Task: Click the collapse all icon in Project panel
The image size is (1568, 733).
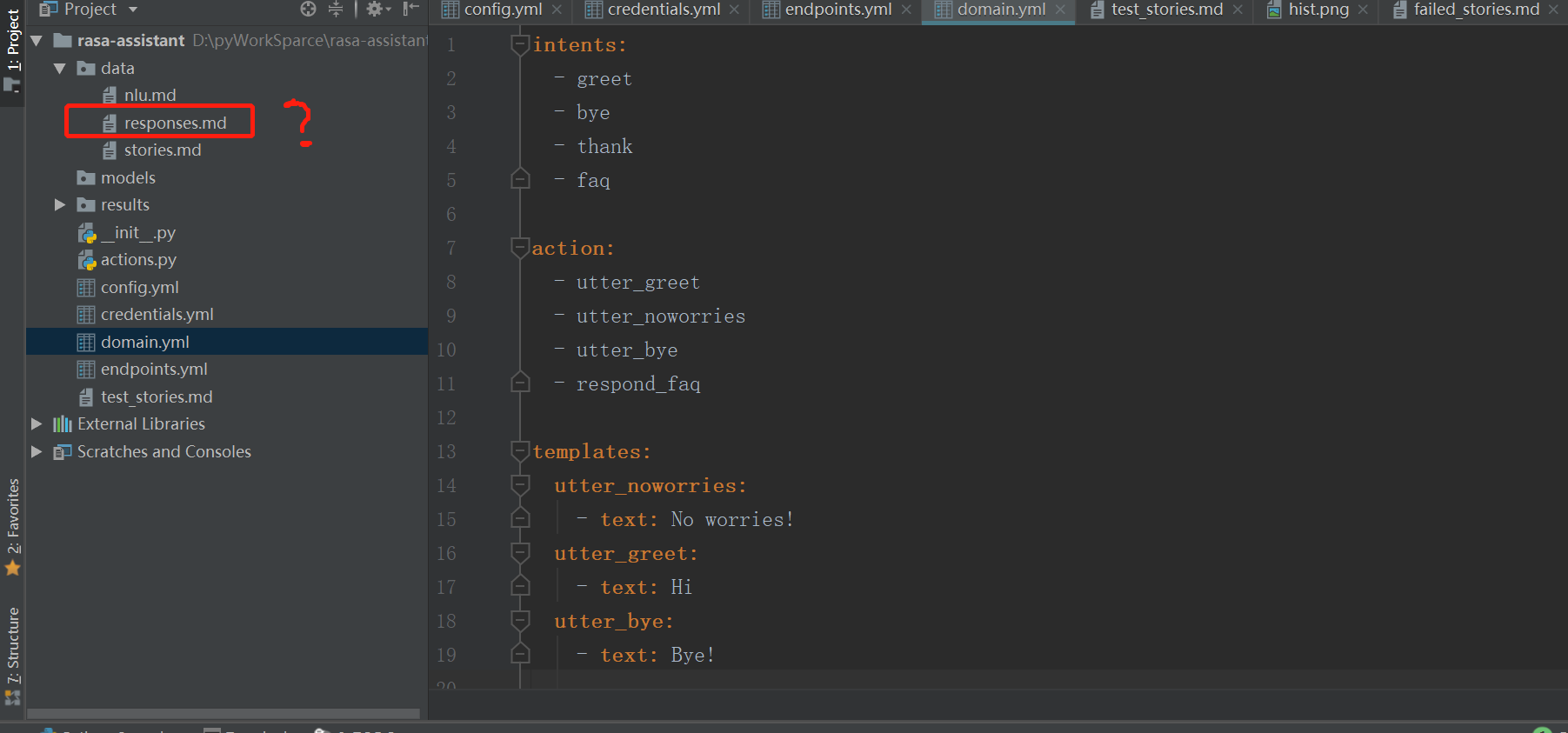Action: pos(336,10)
